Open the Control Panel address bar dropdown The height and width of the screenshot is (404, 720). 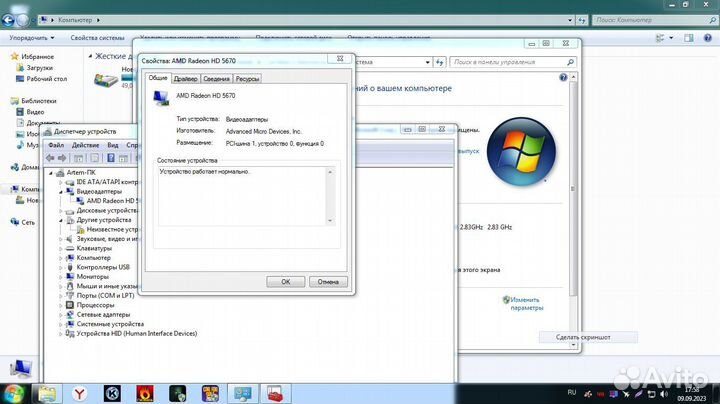[428, 62]
